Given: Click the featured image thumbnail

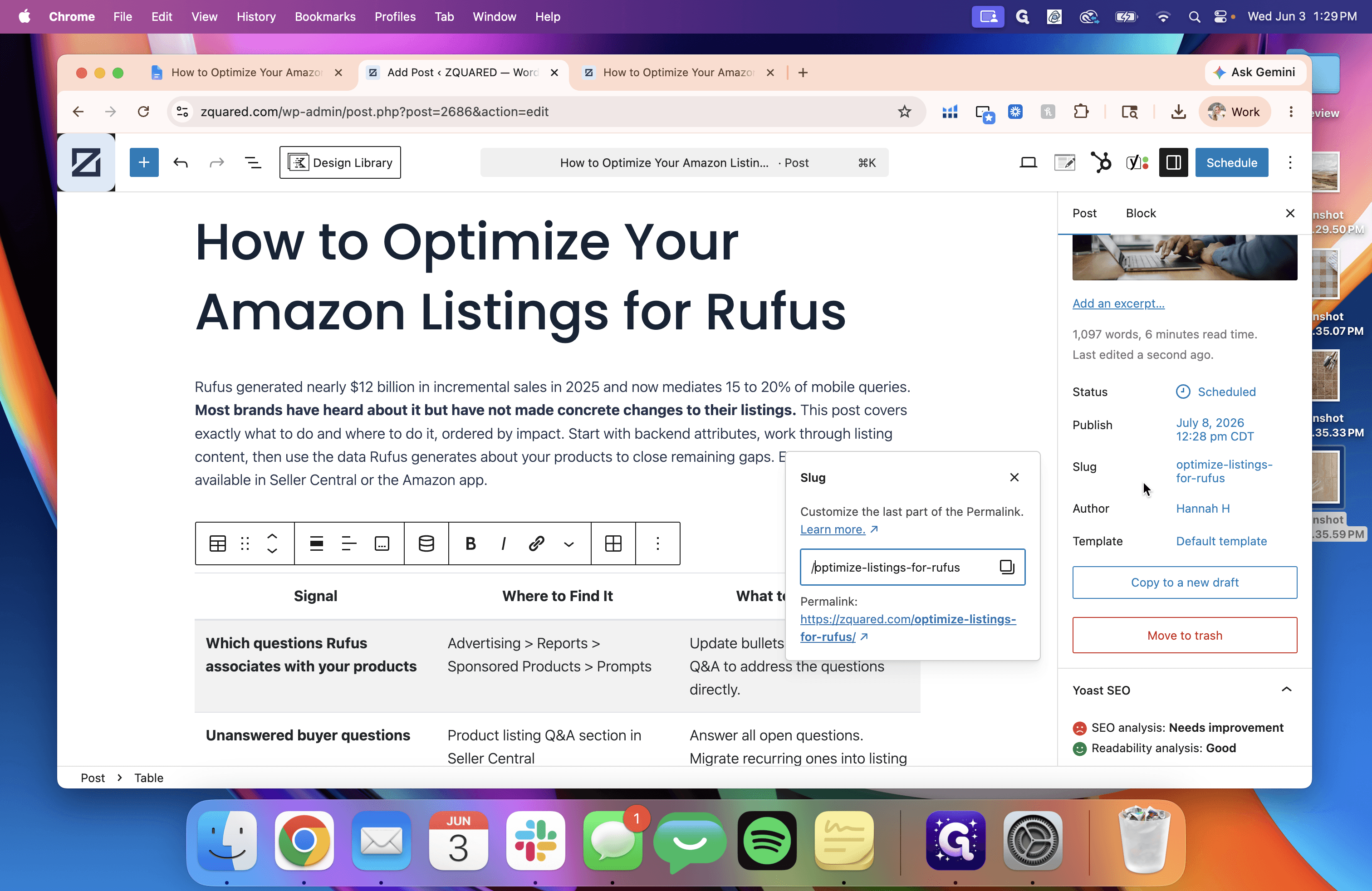Looking at the screenshot, I should point(1185,258).
